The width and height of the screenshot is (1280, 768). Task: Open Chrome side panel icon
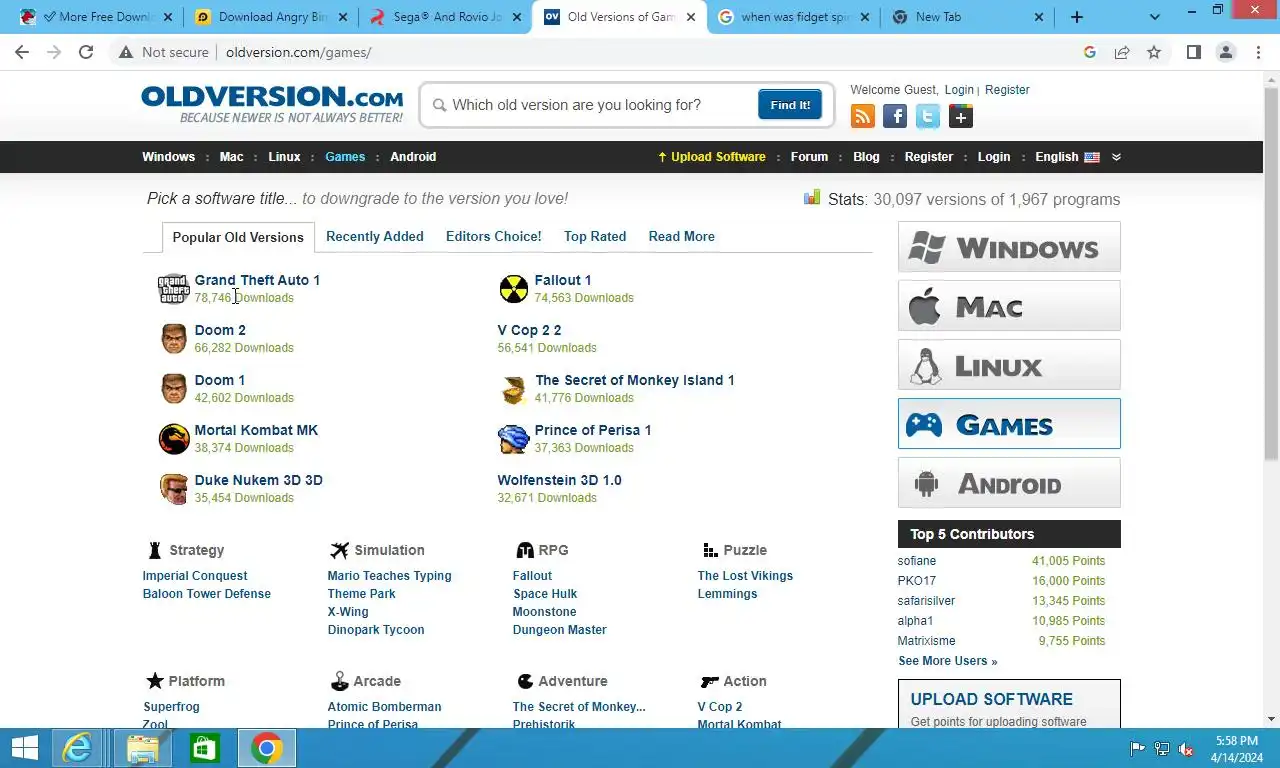pos(1193,52)
